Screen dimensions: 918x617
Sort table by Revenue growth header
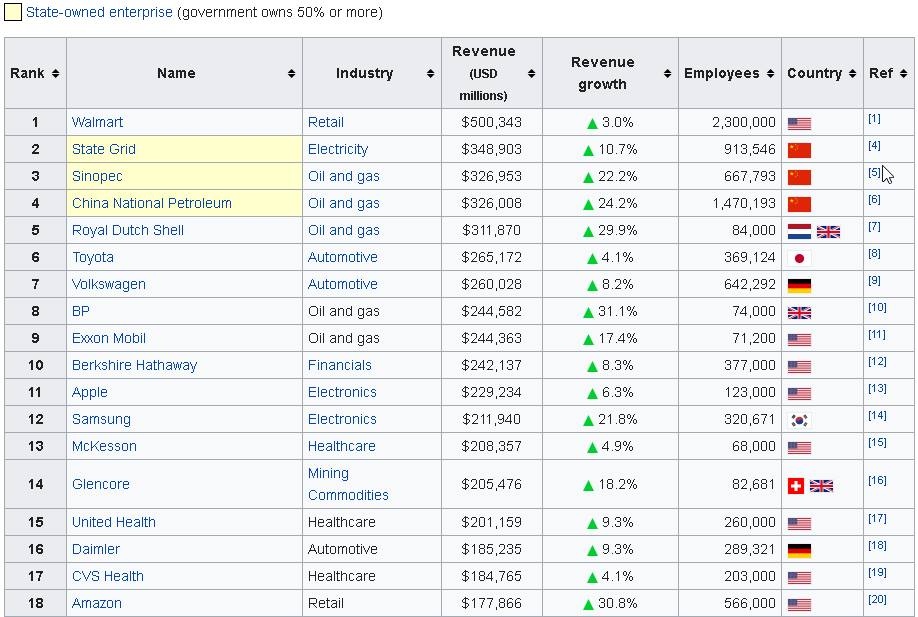point(609,73)
